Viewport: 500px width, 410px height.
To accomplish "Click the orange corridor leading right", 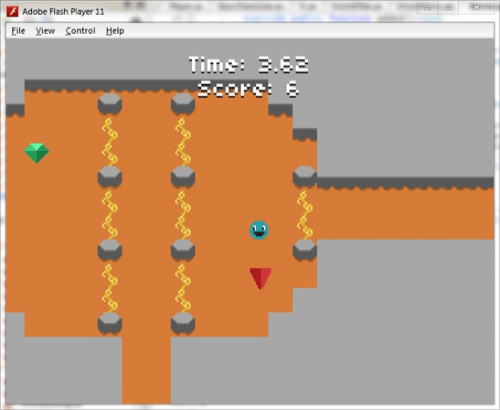I will pos(405,214).
